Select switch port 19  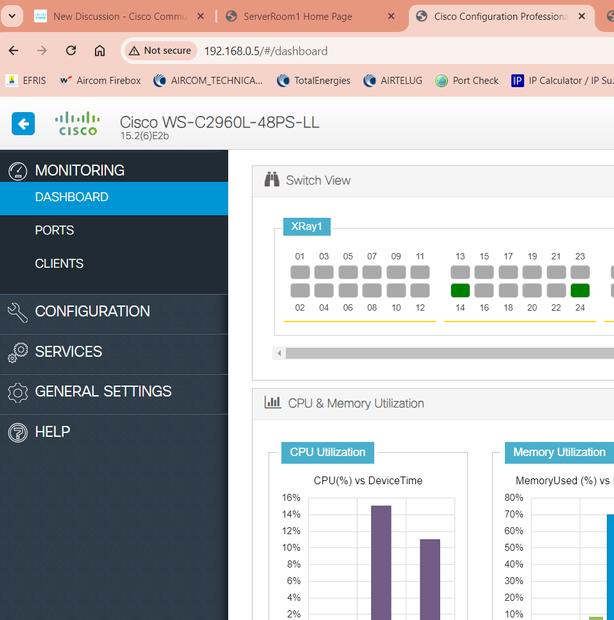532,272
